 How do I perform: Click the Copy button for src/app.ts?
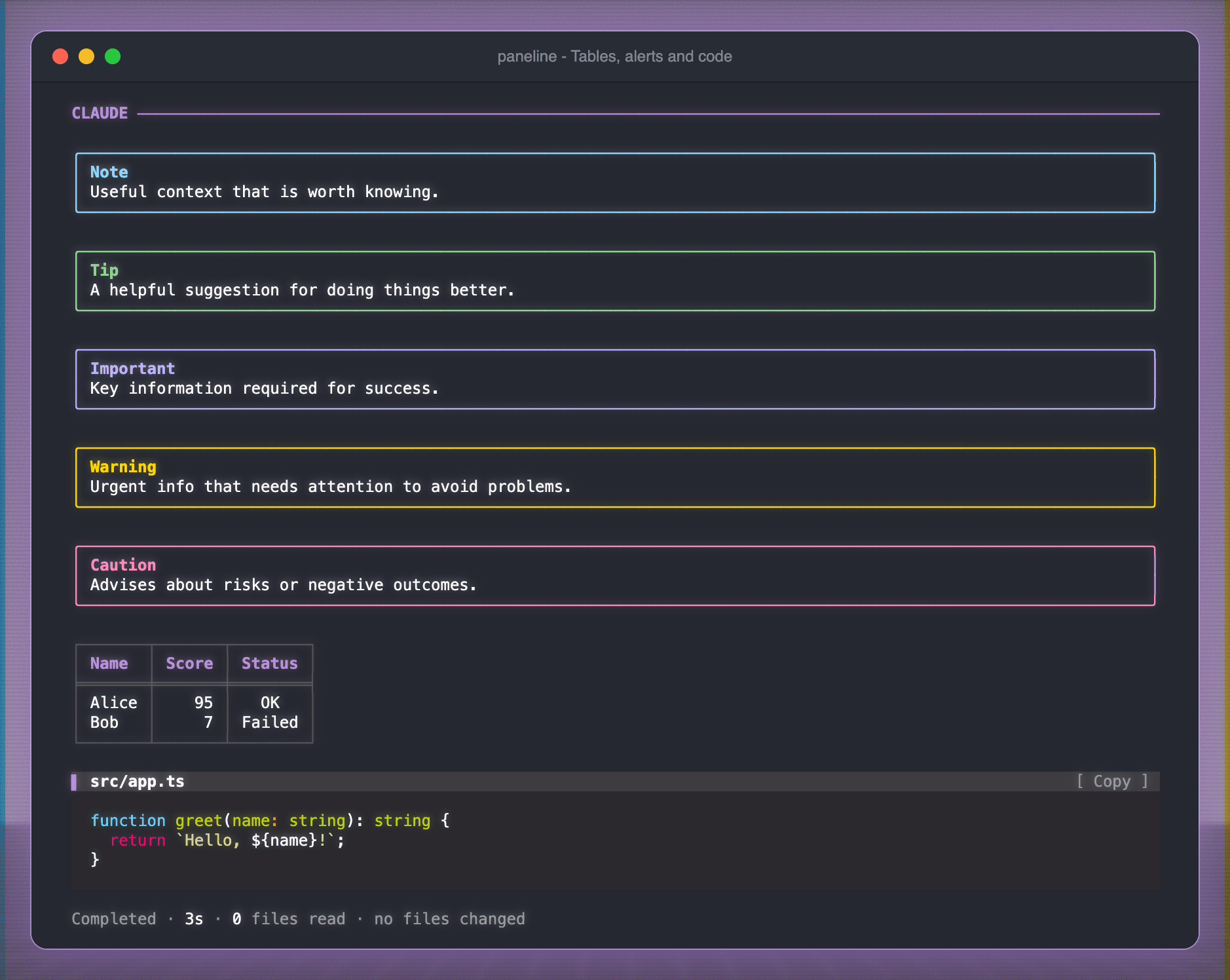1112,782
